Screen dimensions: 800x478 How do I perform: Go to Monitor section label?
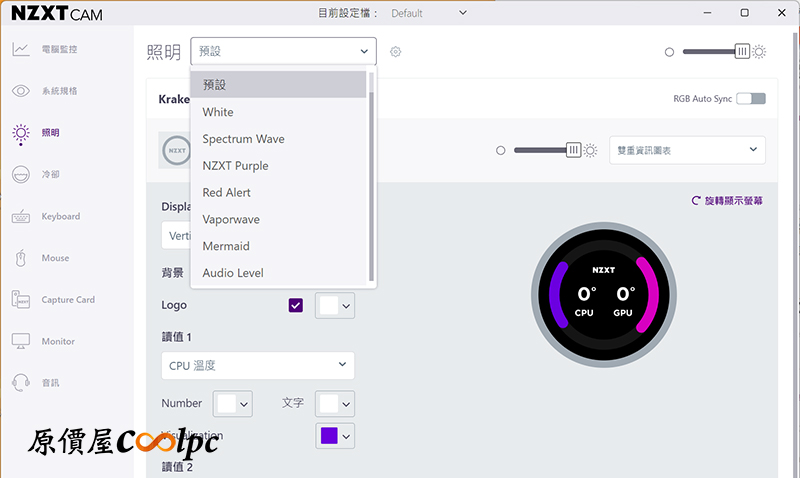tap(58, 341)
